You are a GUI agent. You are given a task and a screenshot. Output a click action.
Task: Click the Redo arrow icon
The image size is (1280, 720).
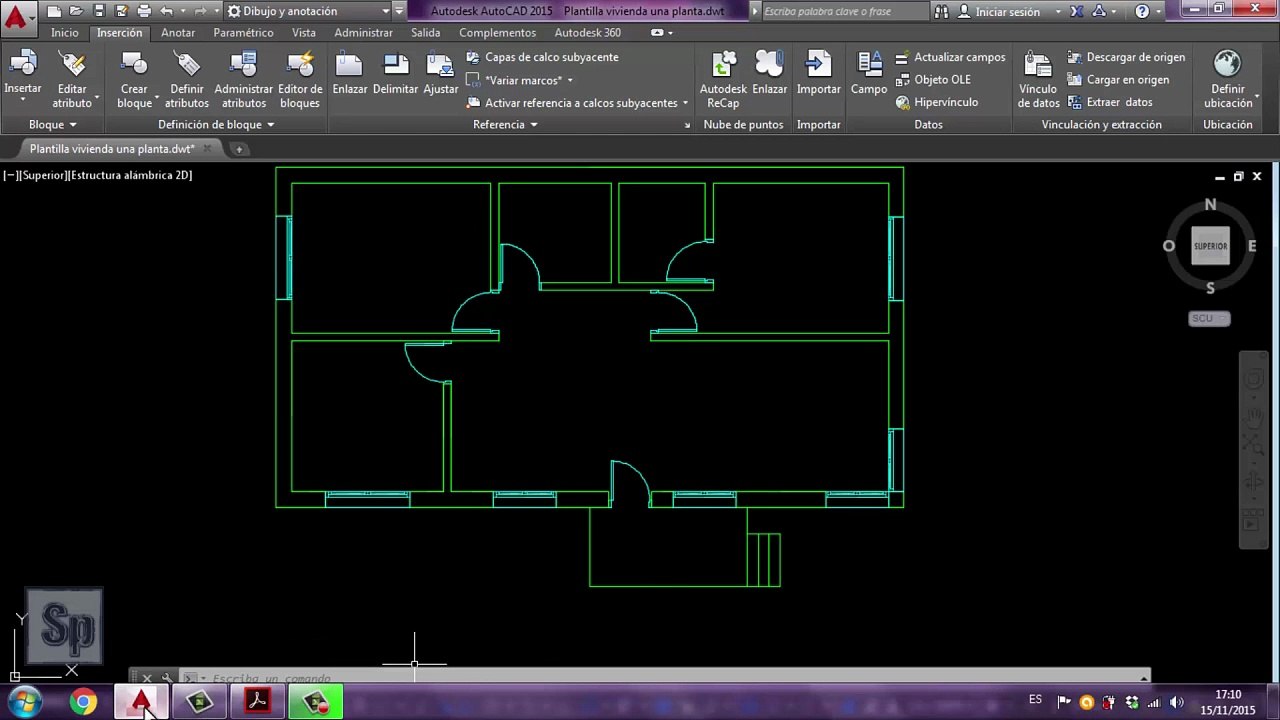pyautogui.click(x=201, y=11)
